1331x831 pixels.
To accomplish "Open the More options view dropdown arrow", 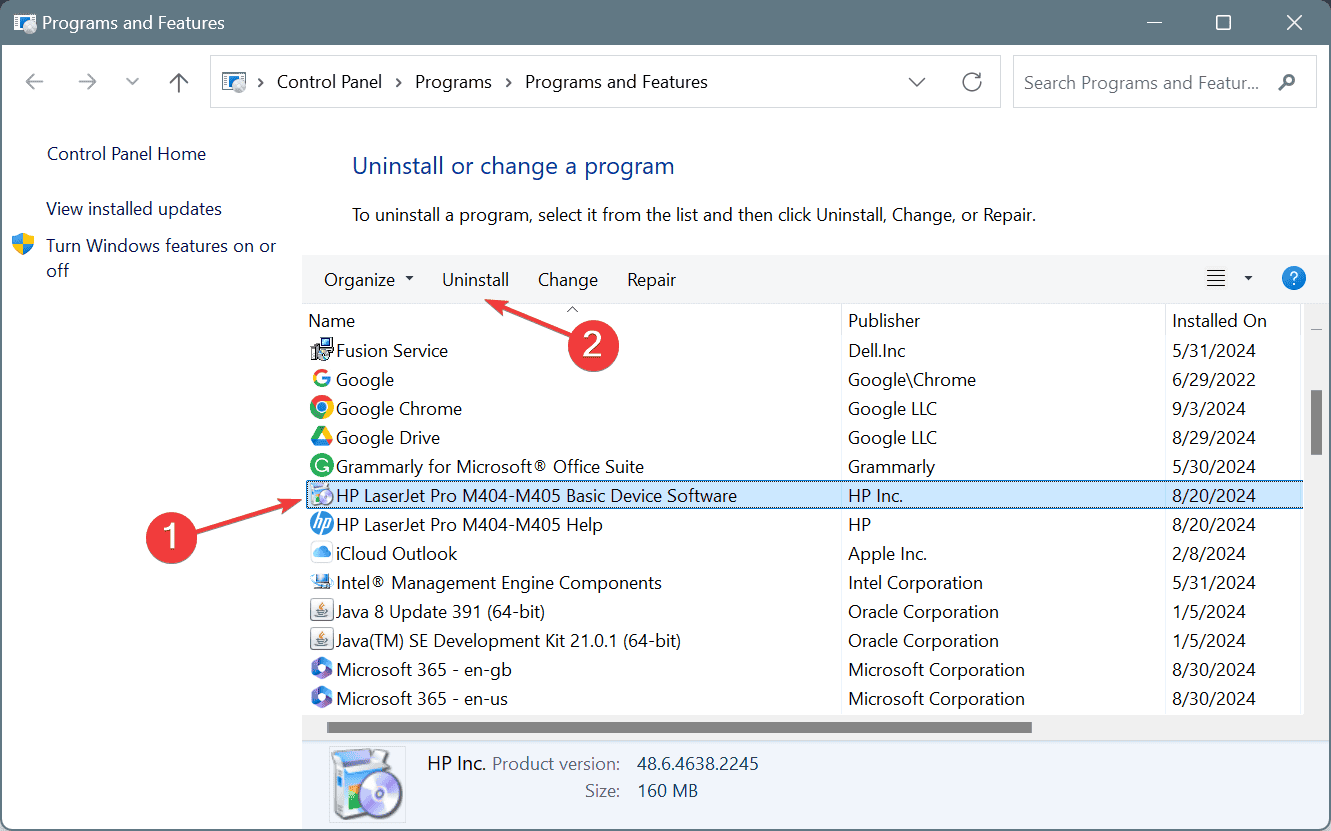I will (x=1248, y=279).
